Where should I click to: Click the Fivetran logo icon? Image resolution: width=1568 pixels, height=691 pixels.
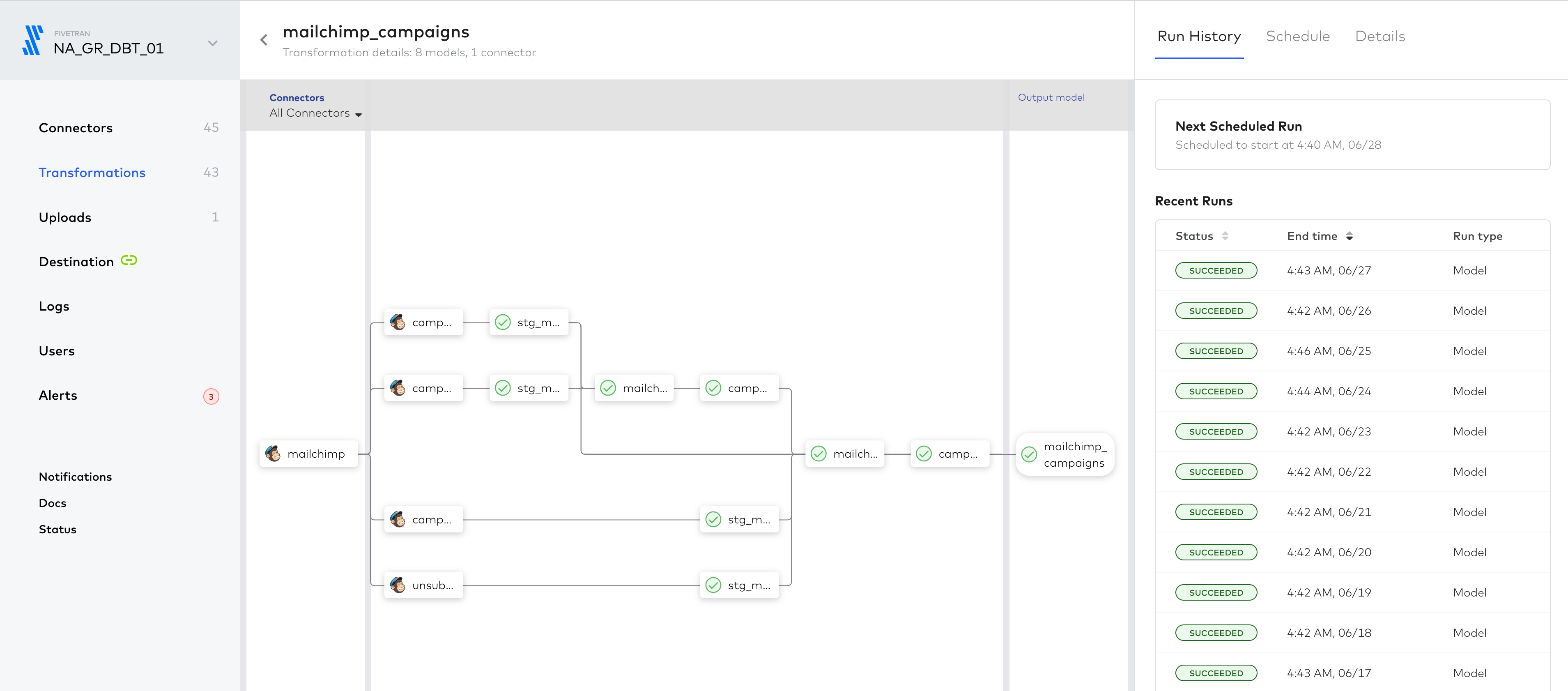pyautogui.click(x=32, y=40)
